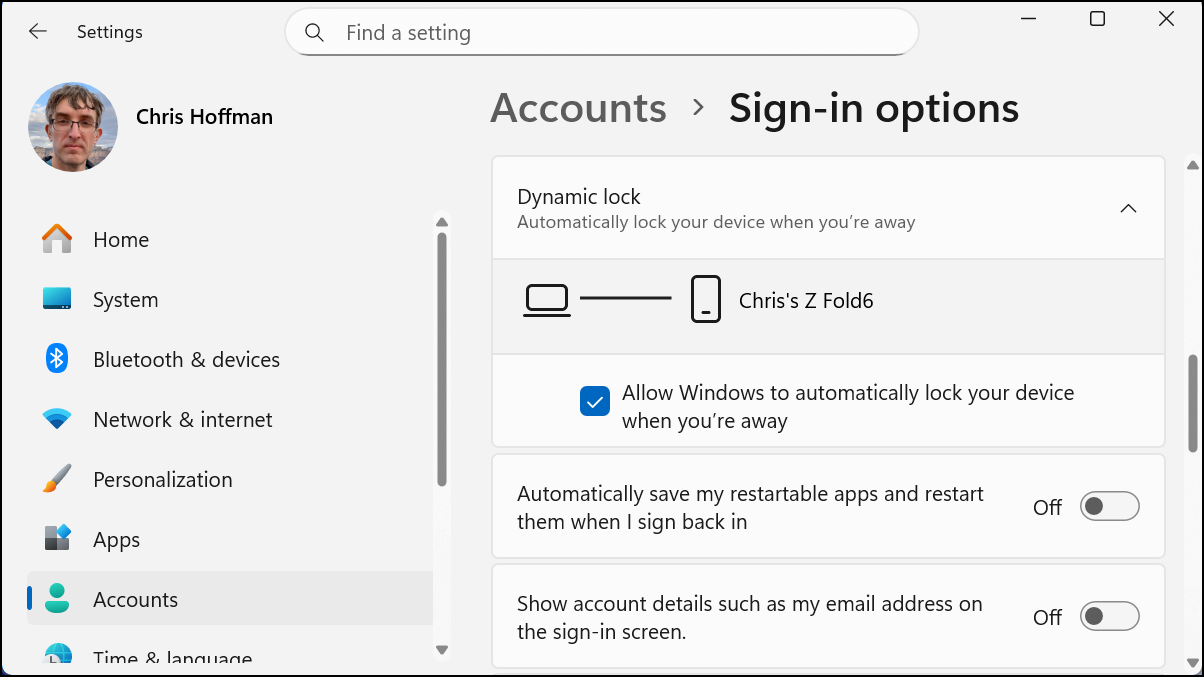Turn on showing account details on sign-in screen
Viewport: 1204px width, 677px height.
(x=1108, y=616)
